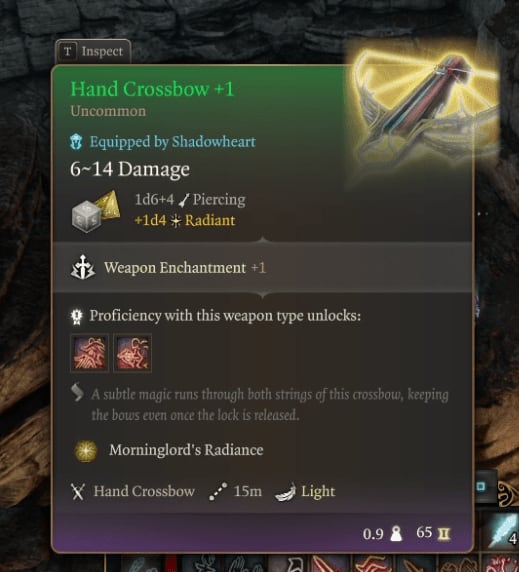Click the Hand Crossbow +1 title
Screen dimensions: 519x572
(152, 89)
